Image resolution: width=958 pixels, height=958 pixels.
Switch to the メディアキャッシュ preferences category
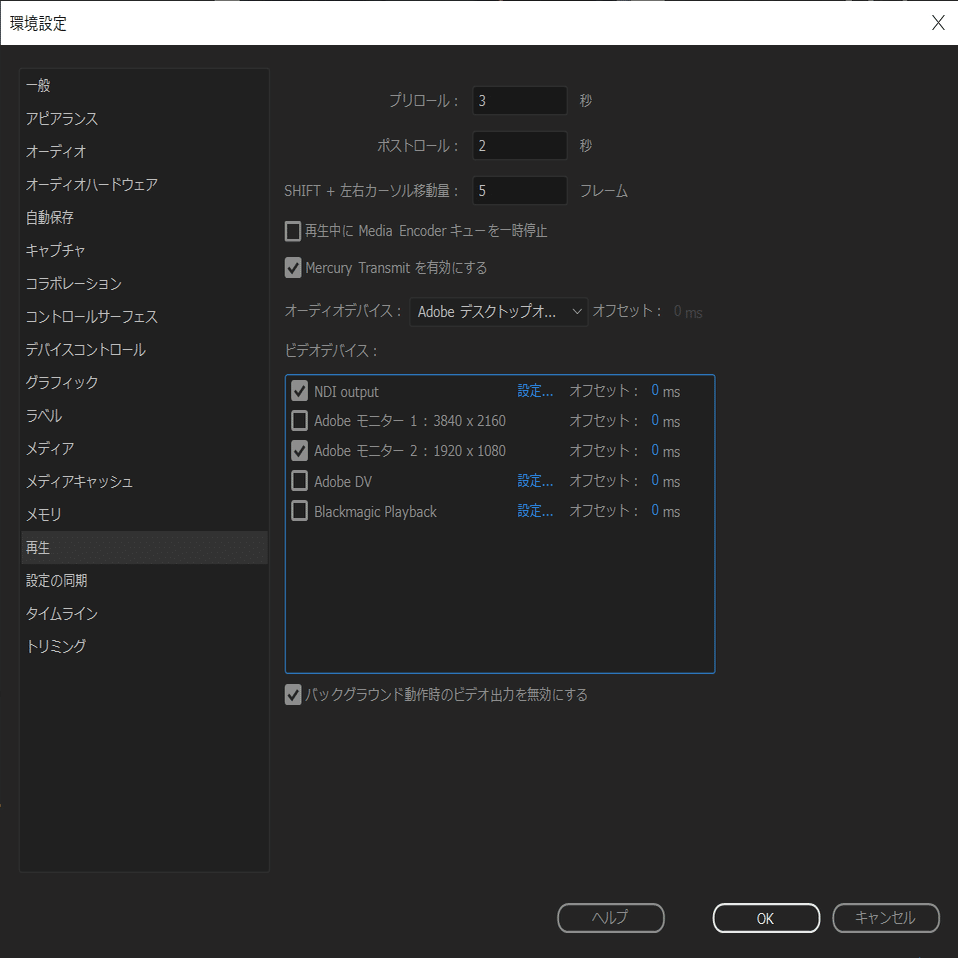pyautogui.click(x=79, y=481)
